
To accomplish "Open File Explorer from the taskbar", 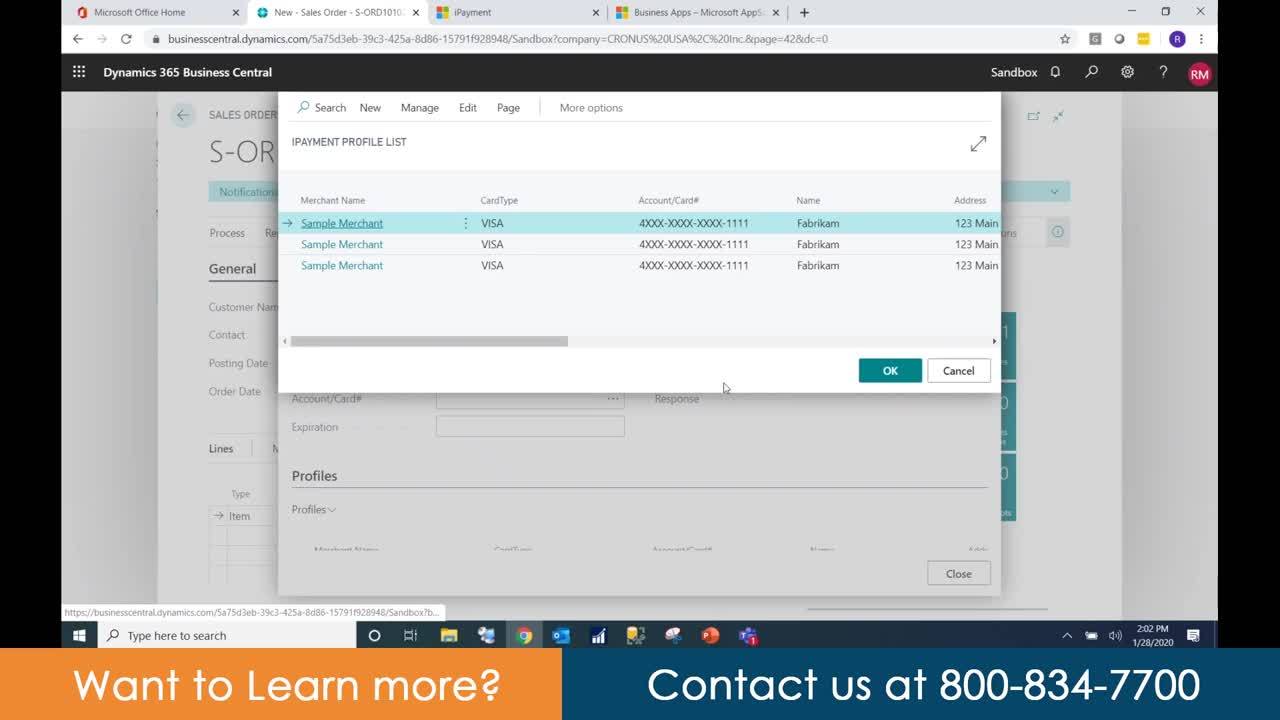I will pyautogui.click(x=449, y=635).
